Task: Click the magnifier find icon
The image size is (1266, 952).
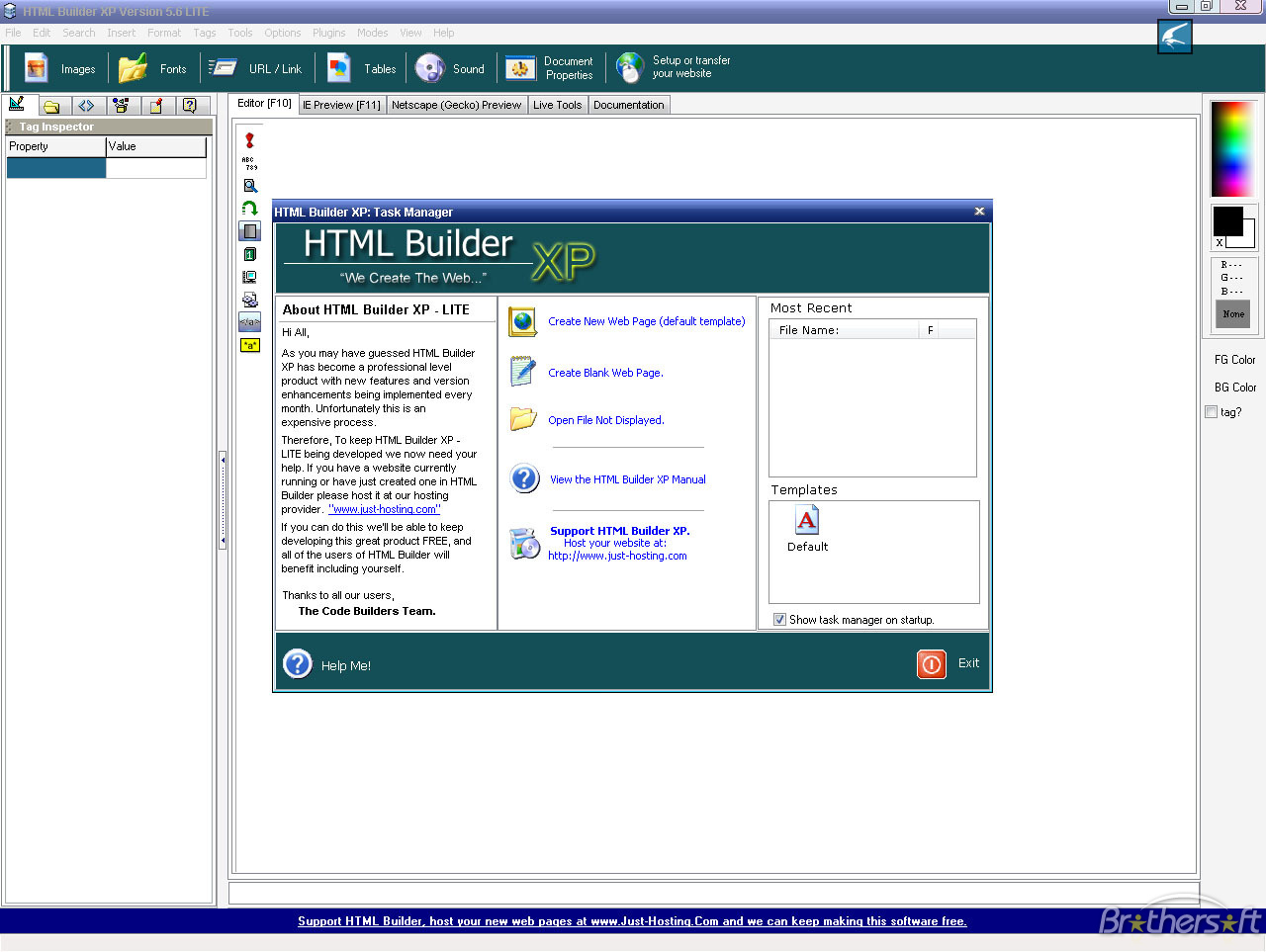Action: click(x=250, y=185)
